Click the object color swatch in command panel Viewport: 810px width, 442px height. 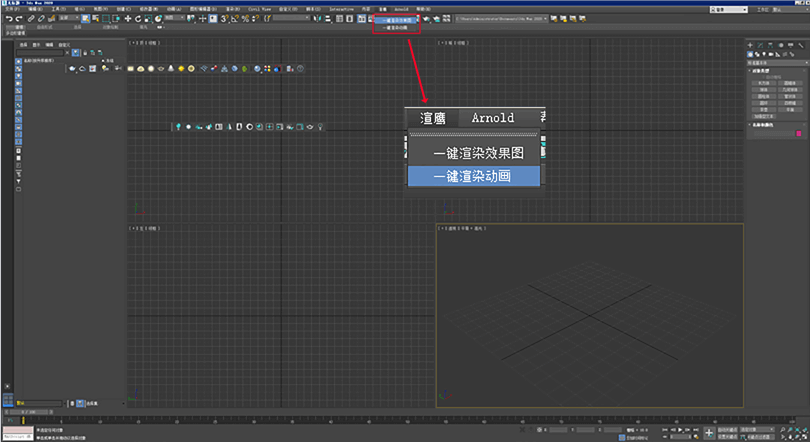(x=799, y=133)
